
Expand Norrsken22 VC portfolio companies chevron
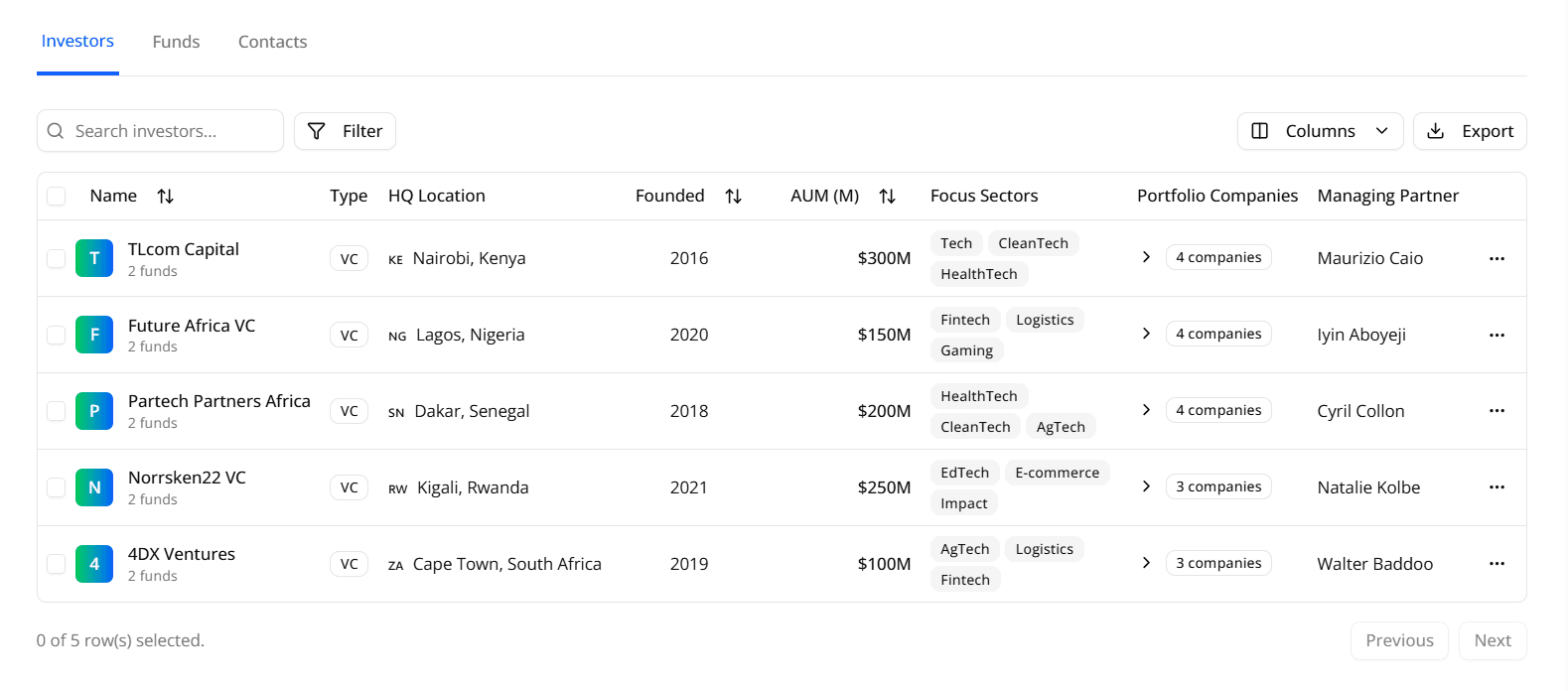coord(1146,486)
